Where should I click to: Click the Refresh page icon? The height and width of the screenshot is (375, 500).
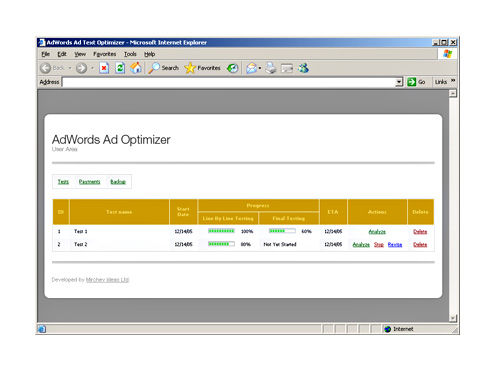coord(120,68)
